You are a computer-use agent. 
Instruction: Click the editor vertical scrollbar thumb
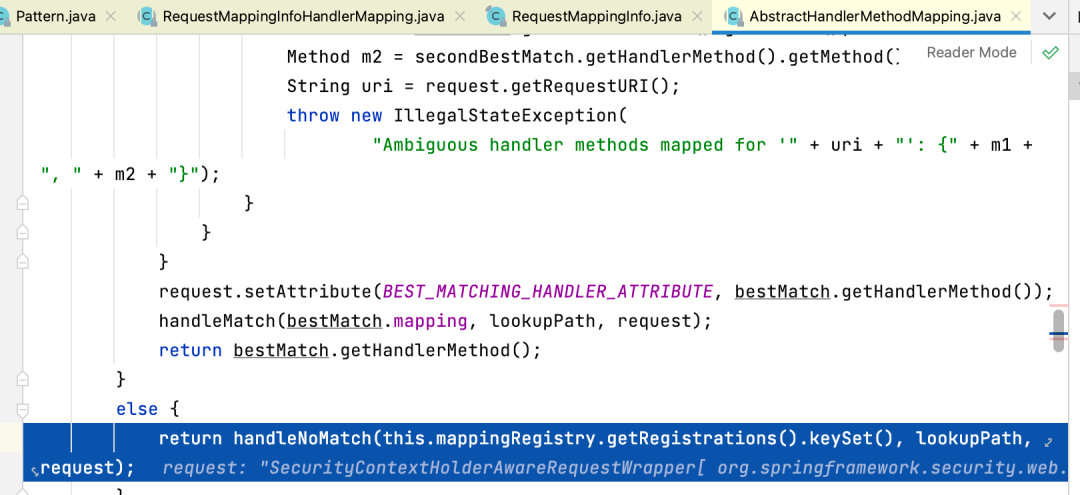[x=1059, y=331]
